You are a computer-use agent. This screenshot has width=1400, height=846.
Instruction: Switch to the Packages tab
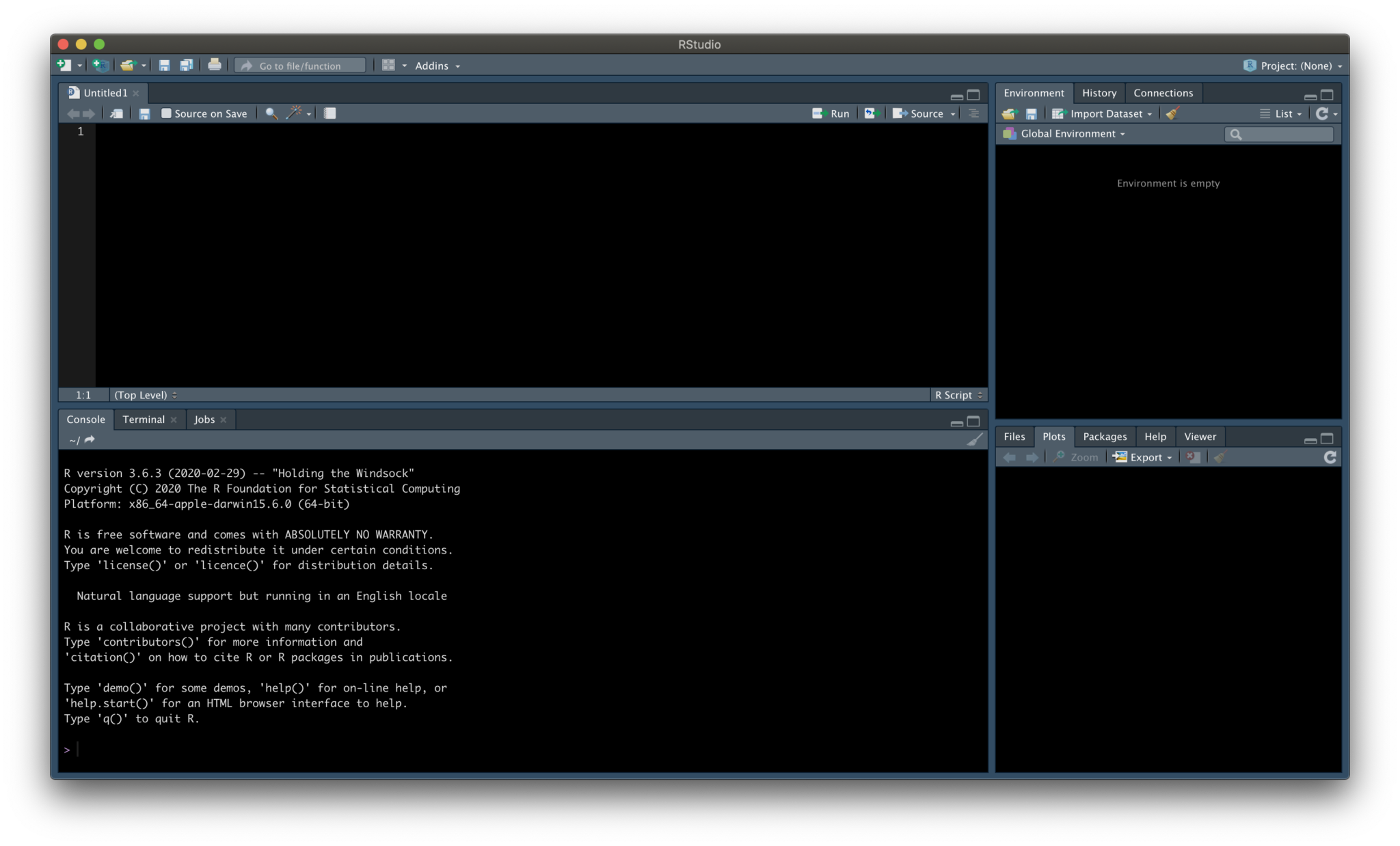point(1105,437)
